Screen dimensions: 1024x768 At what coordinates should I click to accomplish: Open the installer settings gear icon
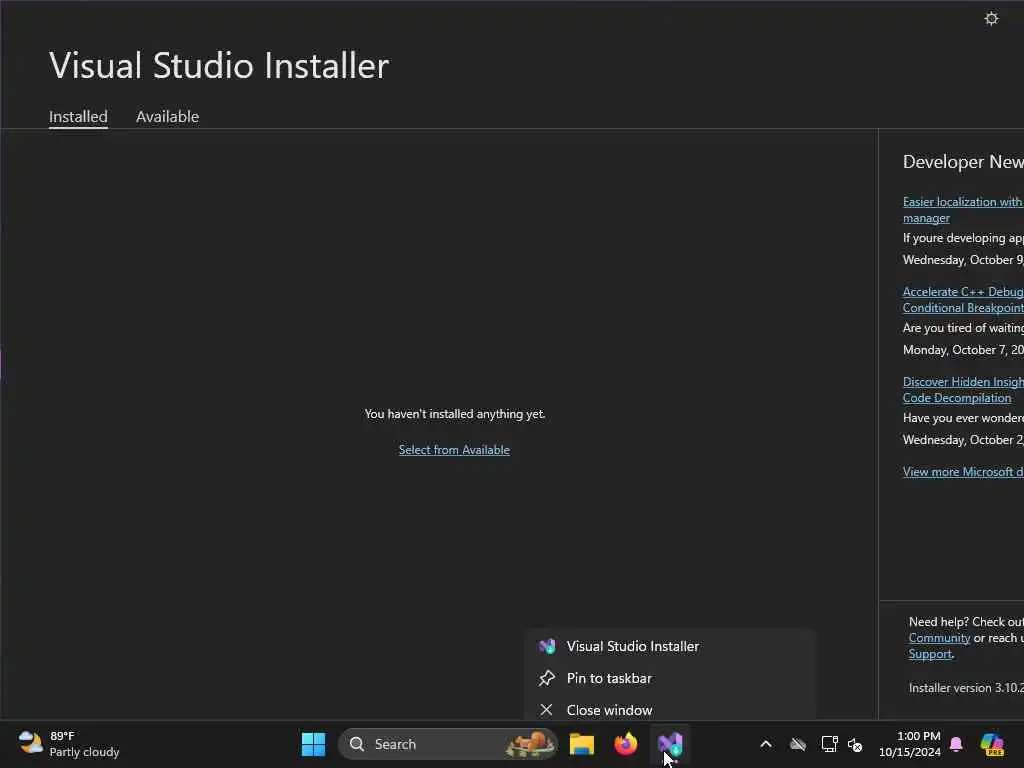point(991,18)
